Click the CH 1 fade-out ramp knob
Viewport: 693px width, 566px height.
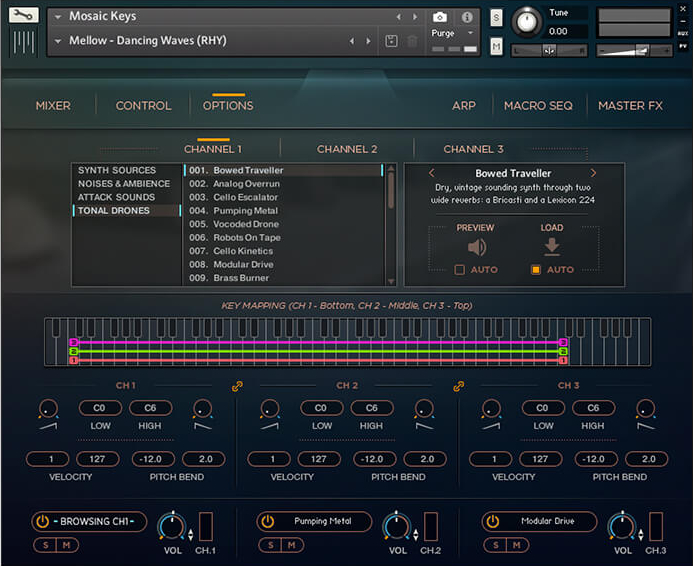pos(202,409)
